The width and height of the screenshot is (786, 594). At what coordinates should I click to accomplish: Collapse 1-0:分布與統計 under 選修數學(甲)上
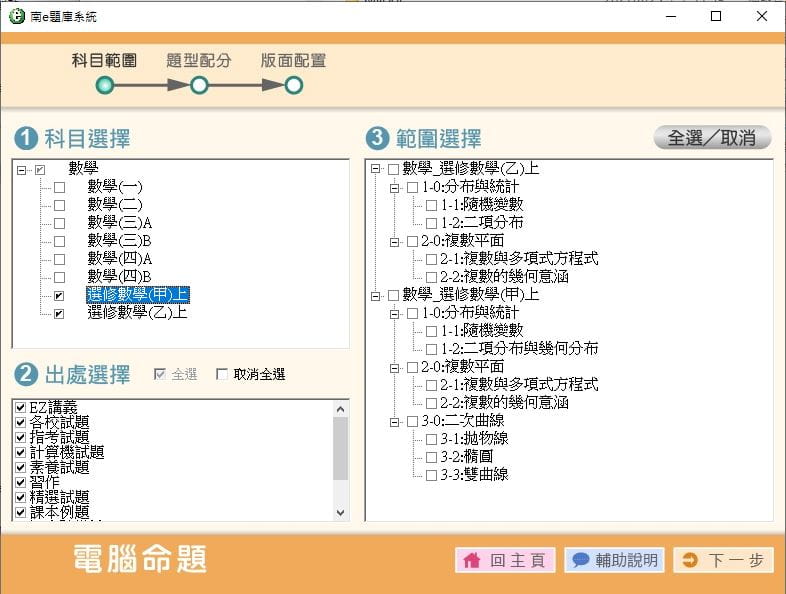[395, 314]
